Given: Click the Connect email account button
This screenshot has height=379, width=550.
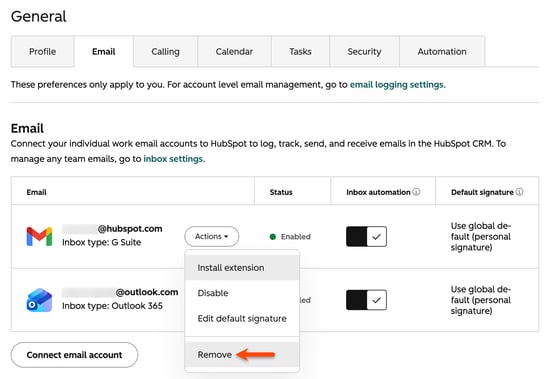Looking at the screenshot, I should 74,355.
